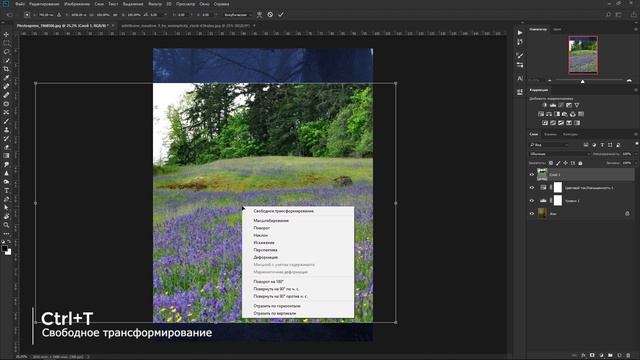This screenshot has width=640, height=360.
Task: Commit transform with the checkmark icon
Action: tap(281, 15)
